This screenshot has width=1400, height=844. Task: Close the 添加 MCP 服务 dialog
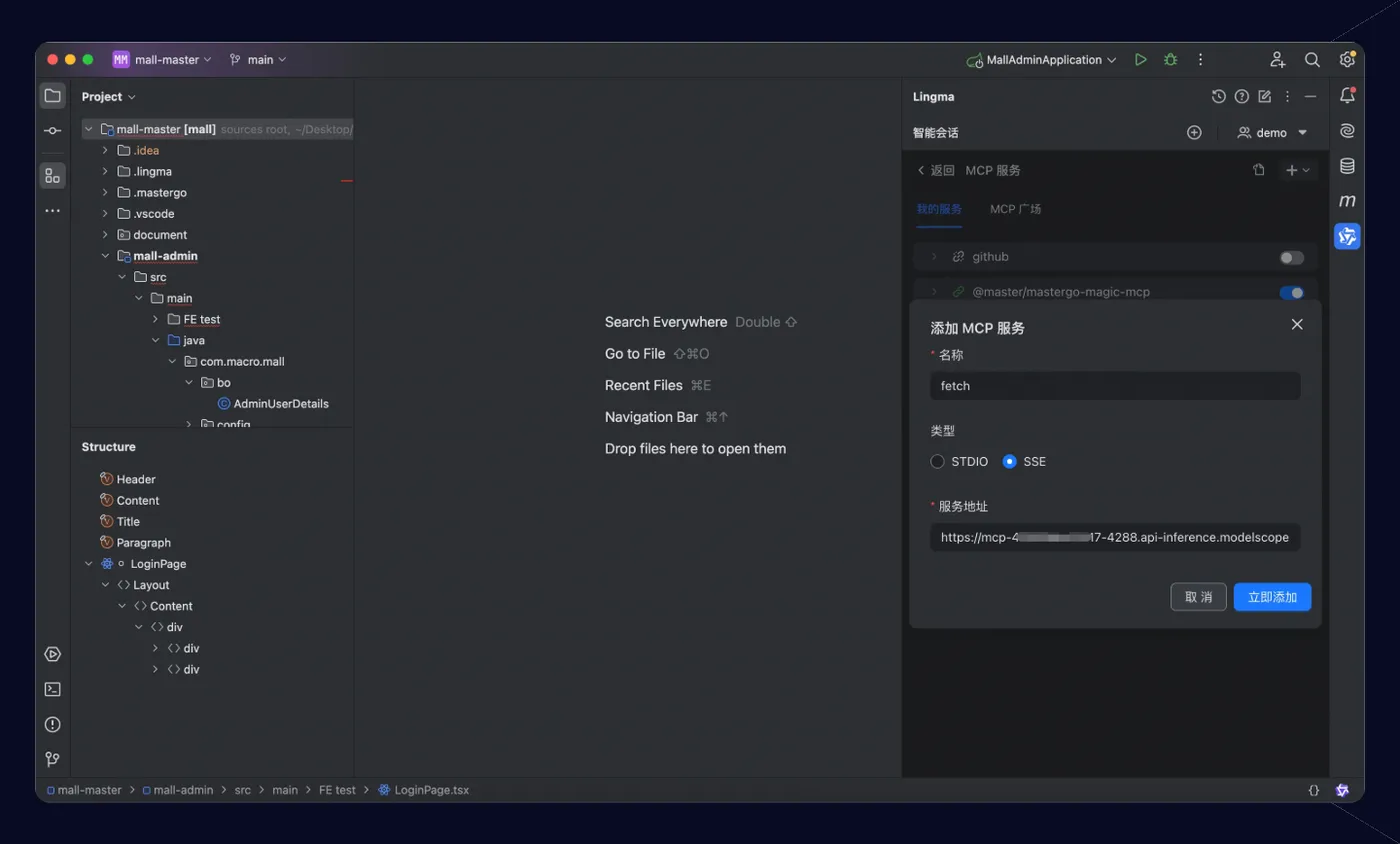pos(1297,324)
